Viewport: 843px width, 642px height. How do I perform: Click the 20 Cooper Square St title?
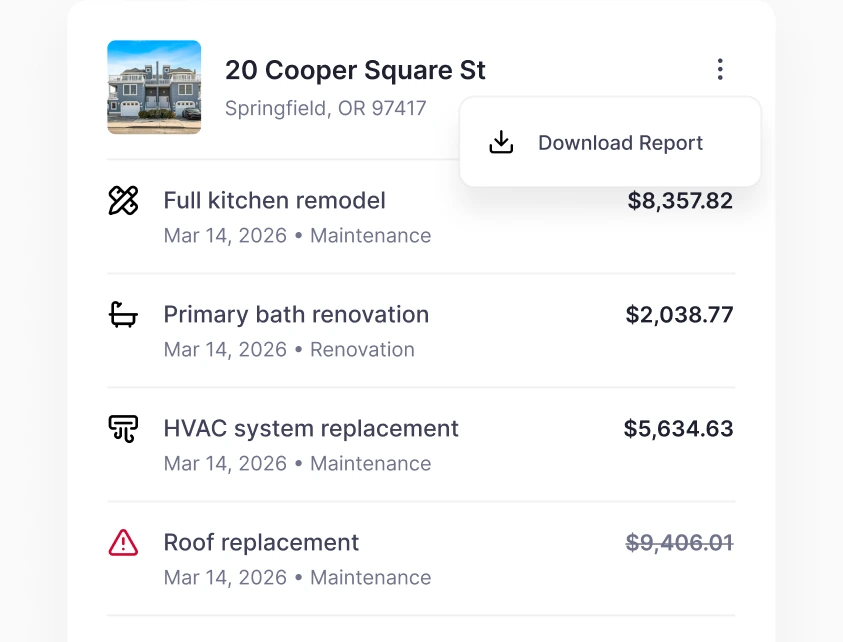coord(355,70)
